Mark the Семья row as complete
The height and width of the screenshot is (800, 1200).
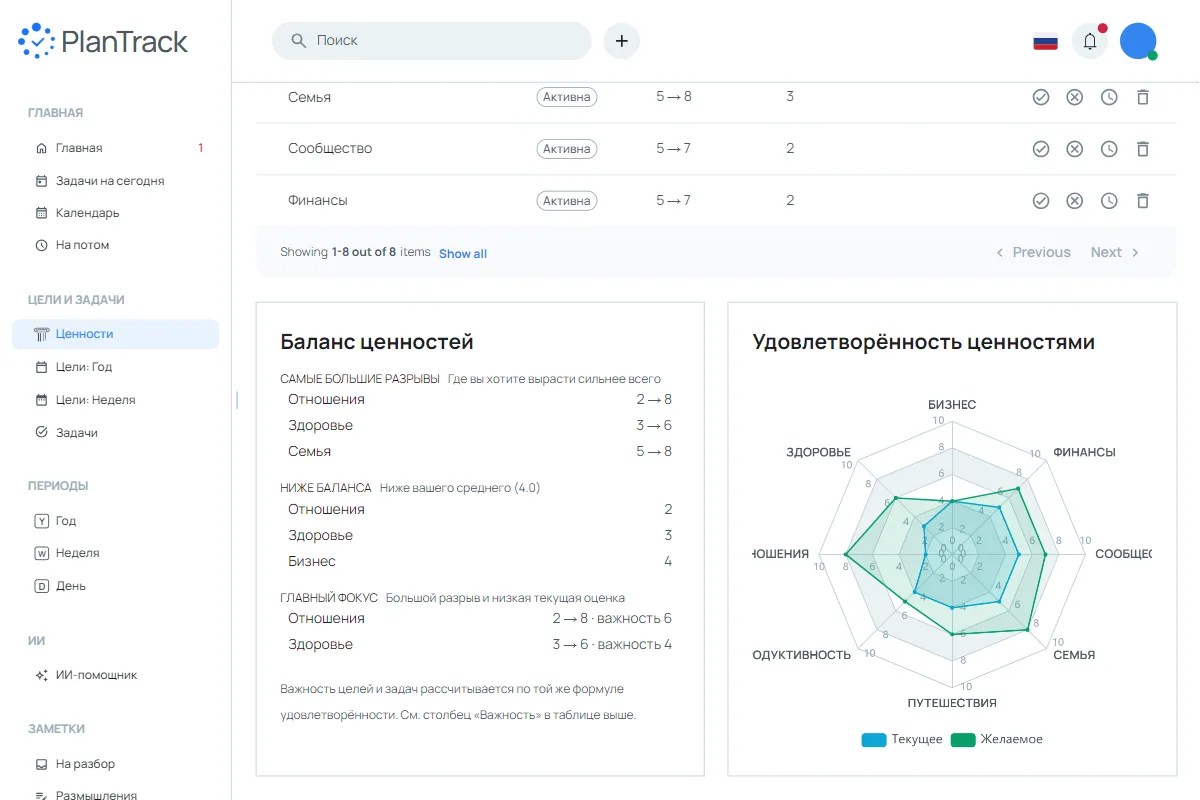(x=1041, y=97)
